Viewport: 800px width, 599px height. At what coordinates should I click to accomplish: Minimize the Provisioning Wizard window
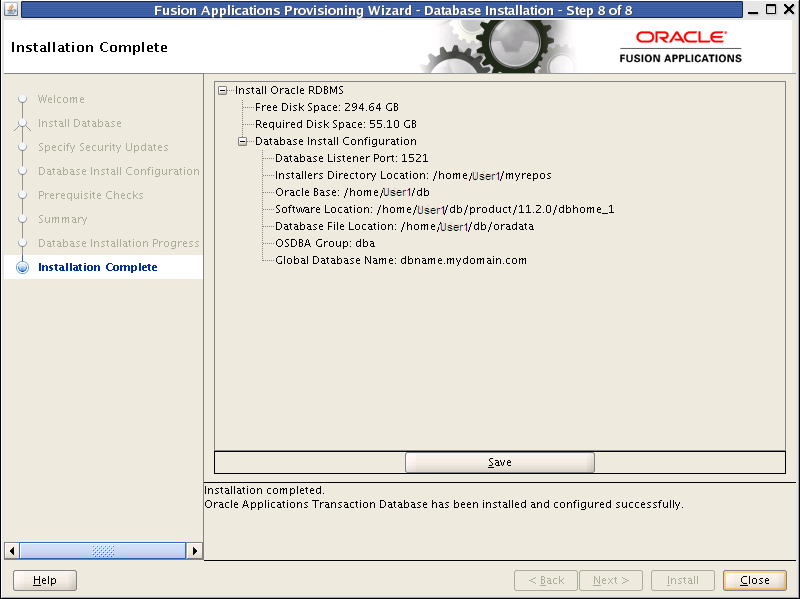(753, 10)
